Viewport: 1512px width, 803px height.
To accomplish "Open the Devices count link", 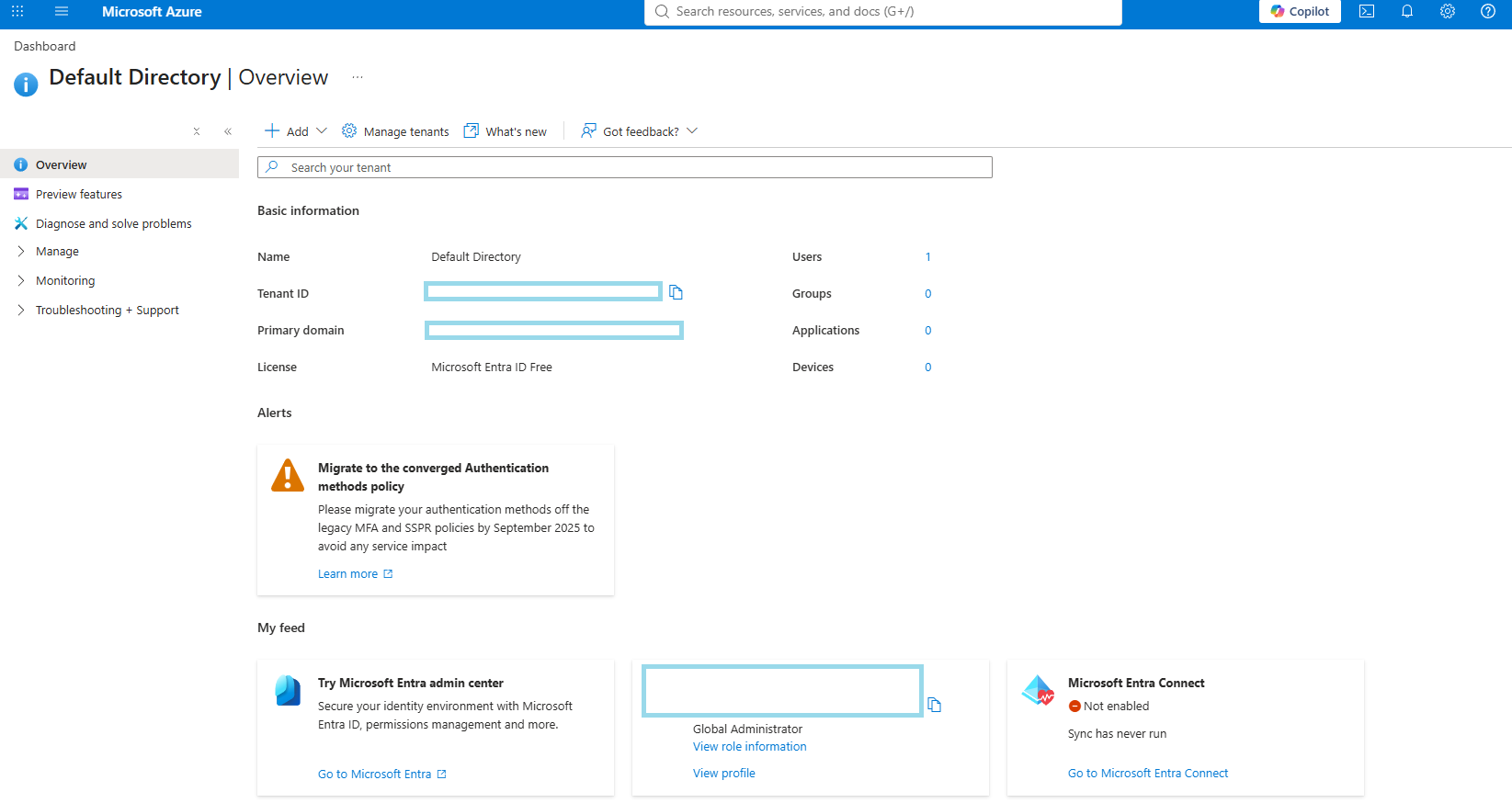I will 928,367.
